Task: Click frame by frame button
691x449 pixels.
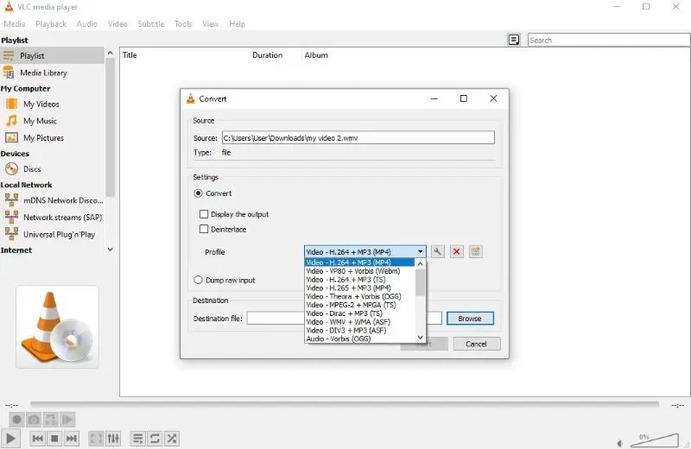Action: coord(67,419)
